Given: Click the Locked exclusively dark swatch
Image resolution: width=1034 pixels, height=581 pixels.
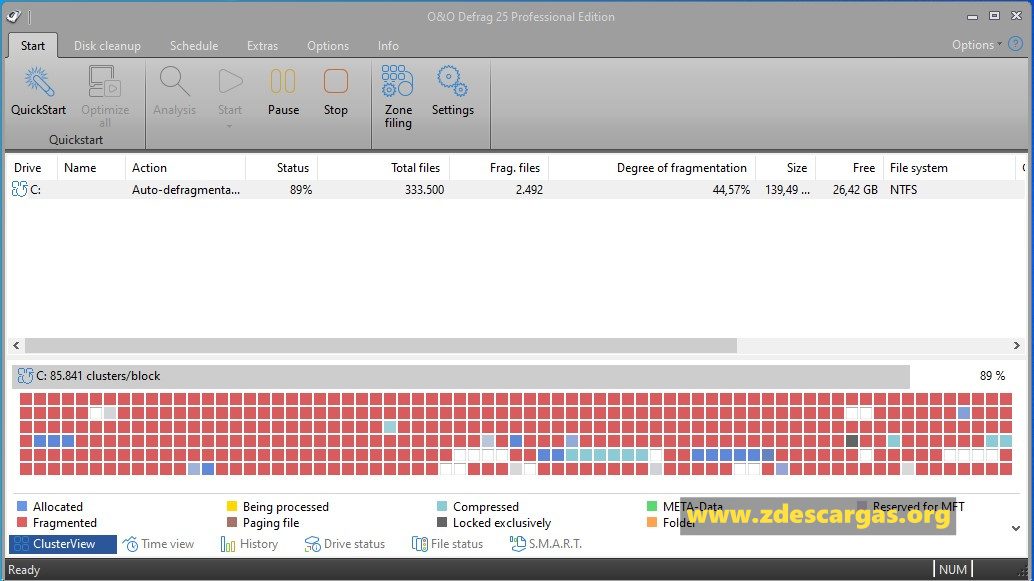Looking at the screenshot, I should 442,522.
